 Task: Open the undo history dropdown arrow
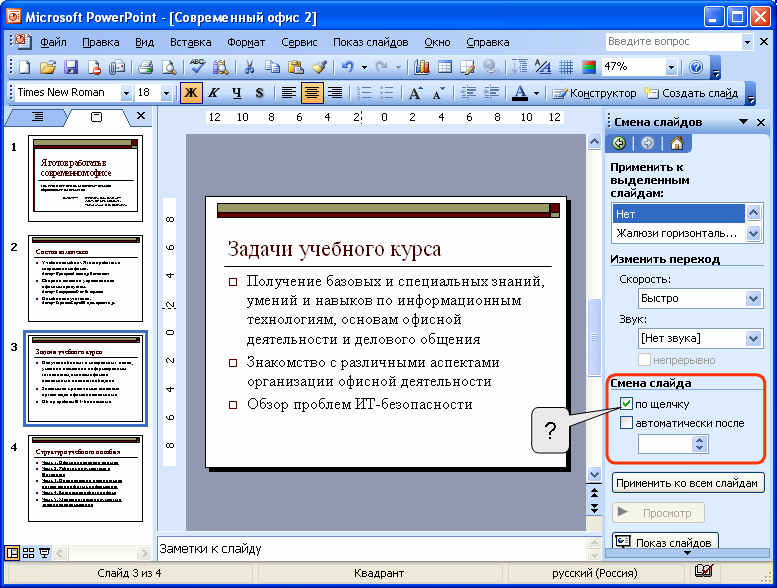click(x=364, y=67)
